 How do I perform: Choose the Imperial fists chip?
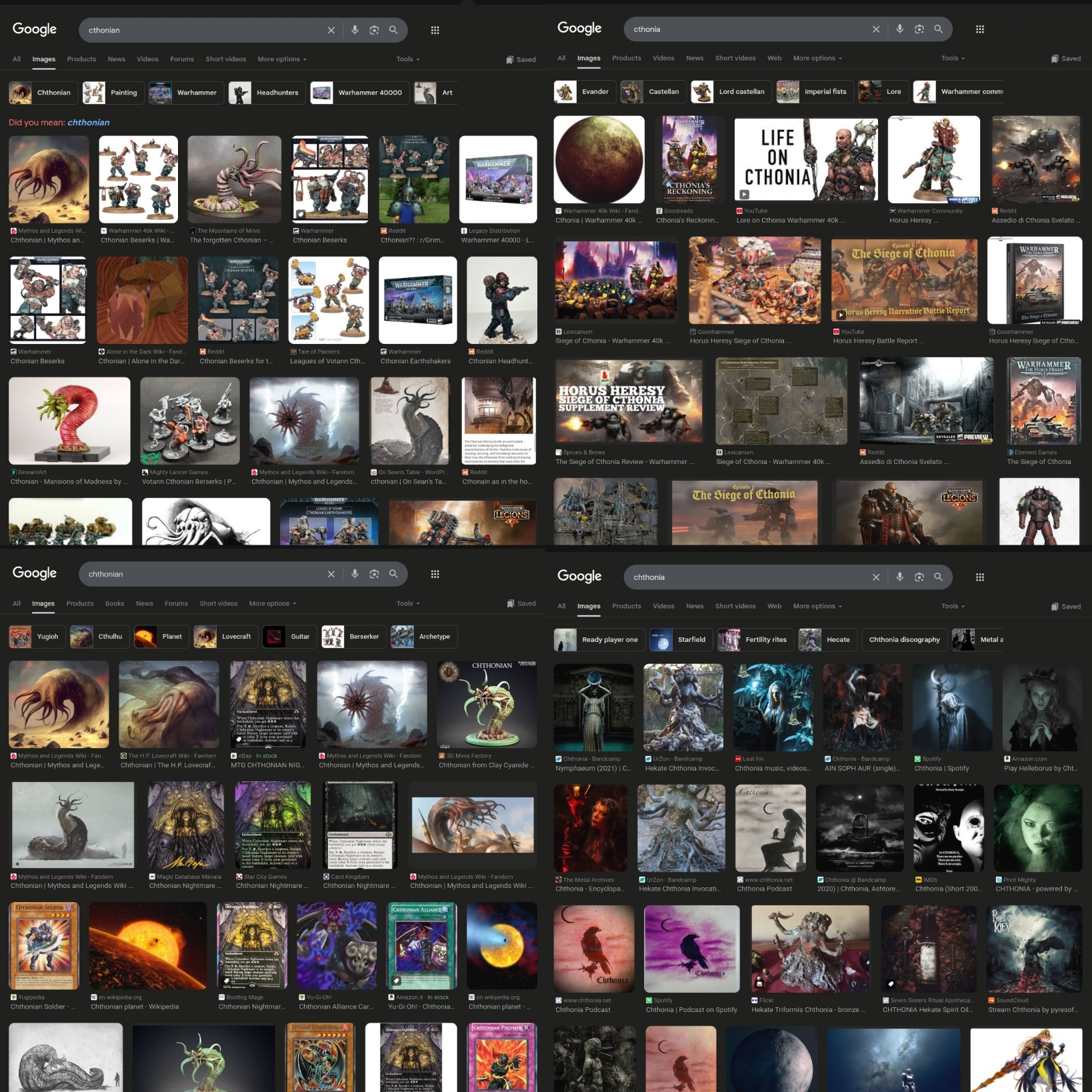click(x=815, y=92)
